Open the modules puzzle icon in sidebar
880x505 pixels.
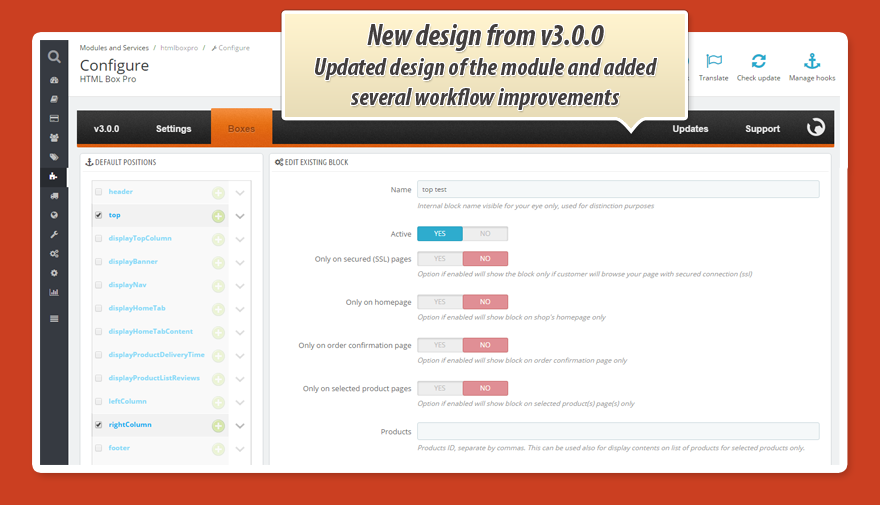[54, 177]
